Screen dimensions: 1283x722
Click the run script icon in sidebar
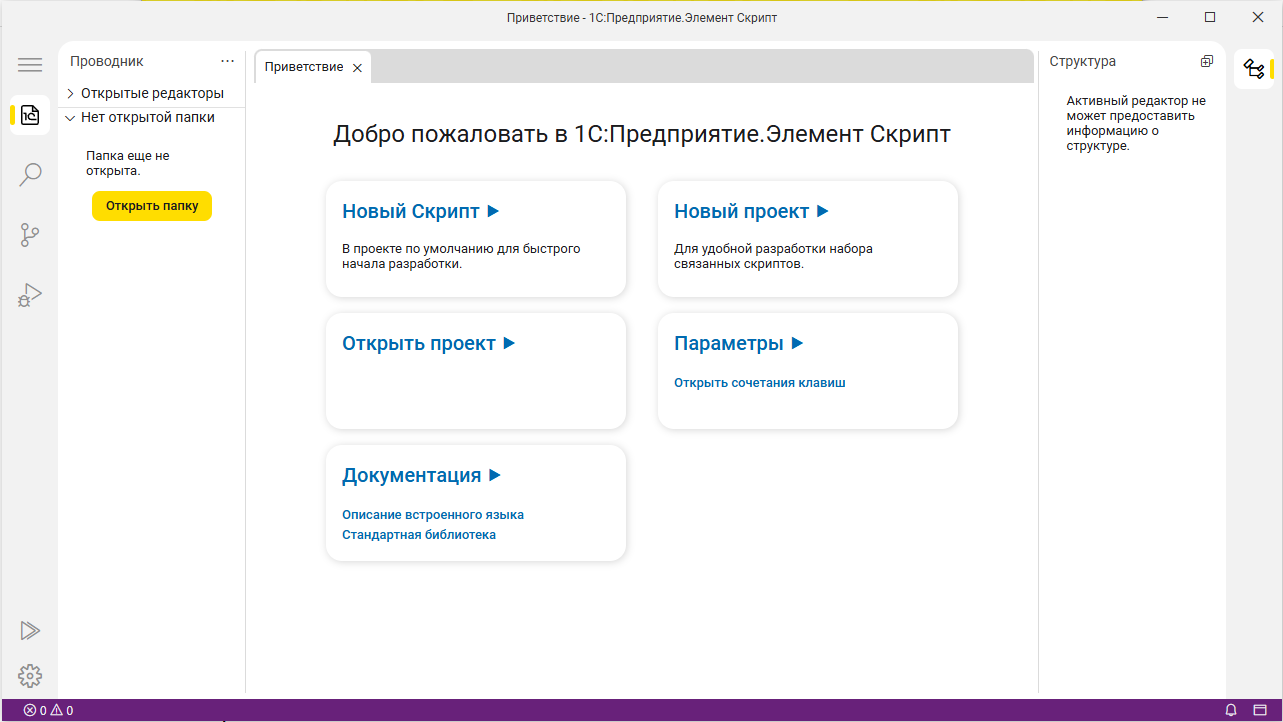coord(30,630)
